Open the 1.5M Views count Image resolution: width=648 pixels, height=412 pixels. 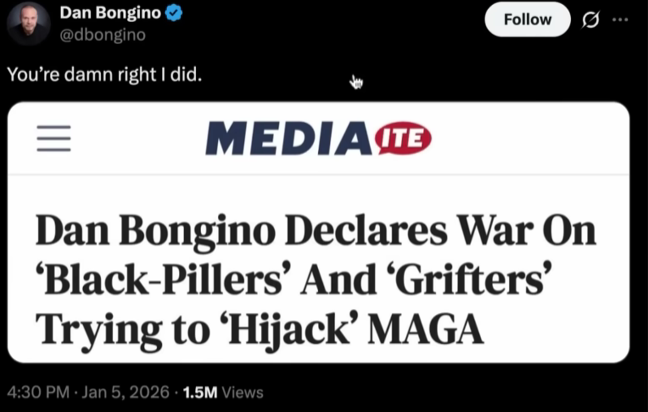(x=223, y=392)
